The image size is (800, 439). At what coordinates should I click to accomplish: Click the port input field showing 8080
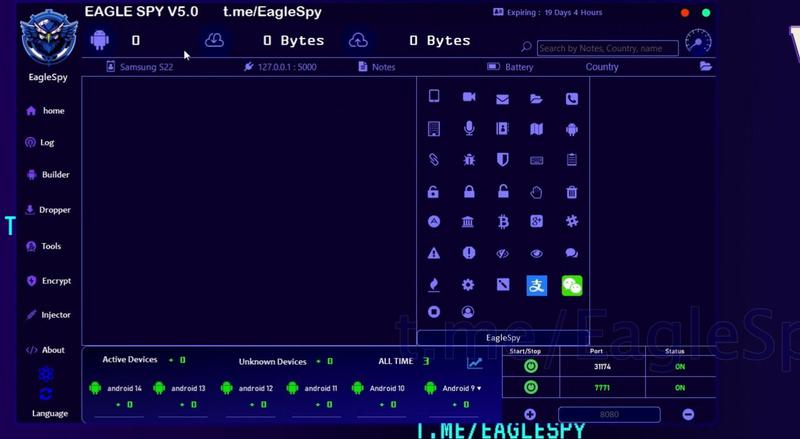(609, 414)
